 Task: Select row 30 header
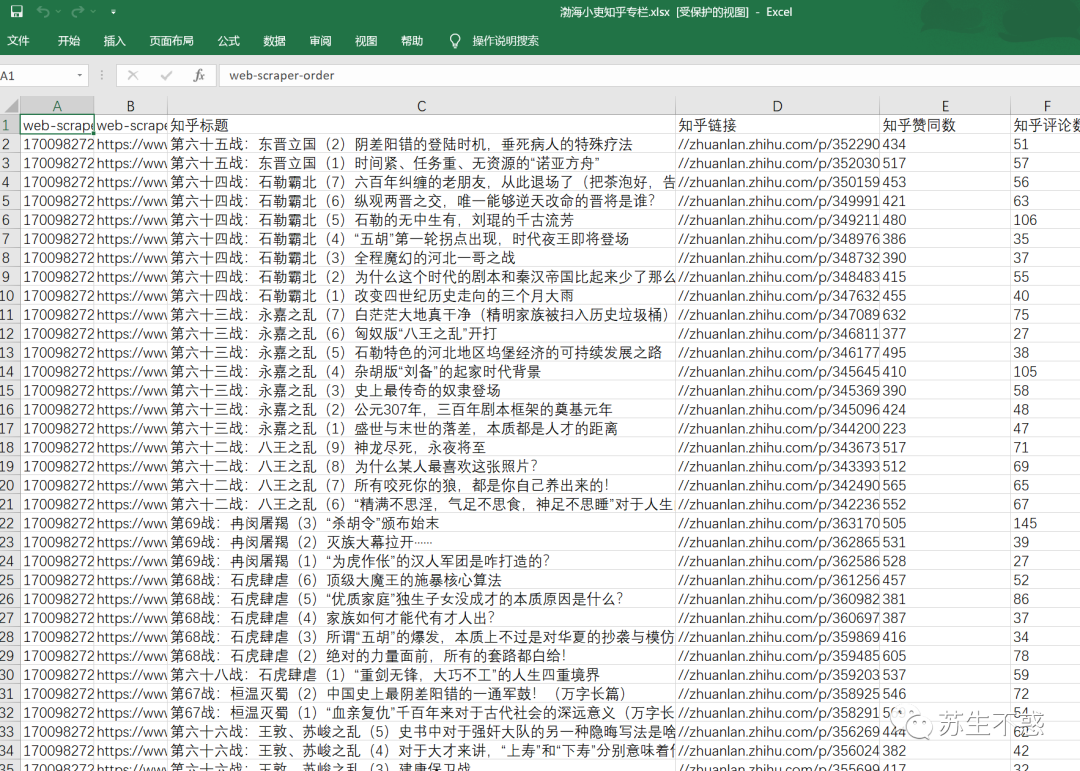click(10, 675)
